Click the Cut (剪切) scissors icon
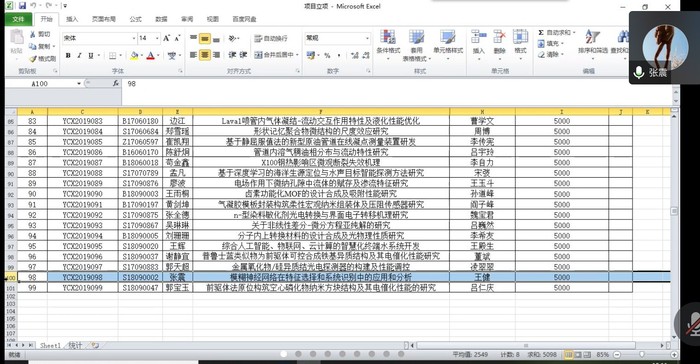The width and height of the screenshot is (700, 364). (33, 34)
